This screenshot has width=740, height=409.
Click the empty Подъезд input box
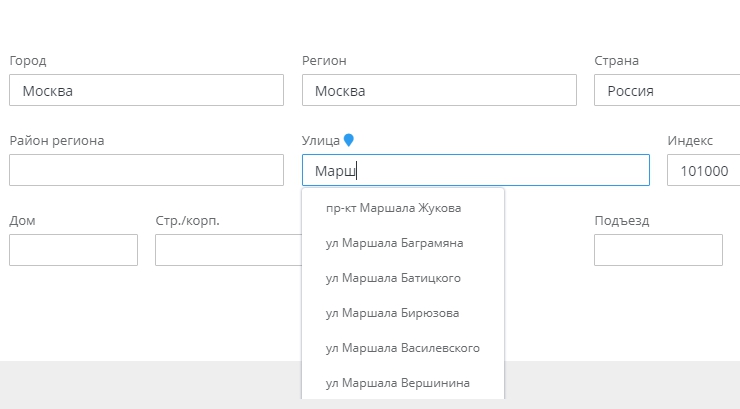[658, 250]
